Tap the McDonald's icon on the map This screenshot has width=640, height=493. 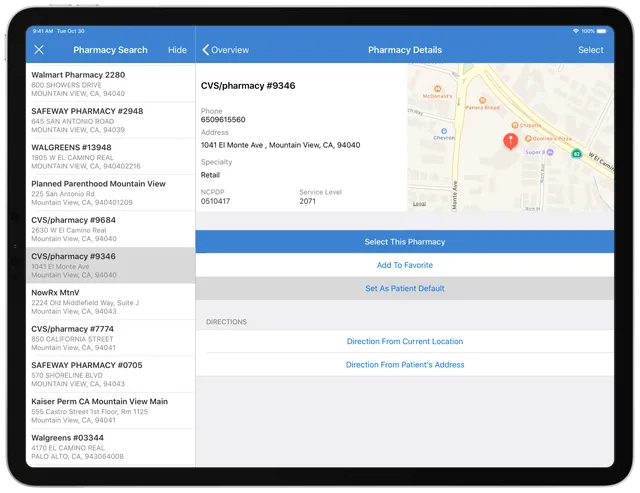coord(437,89)
